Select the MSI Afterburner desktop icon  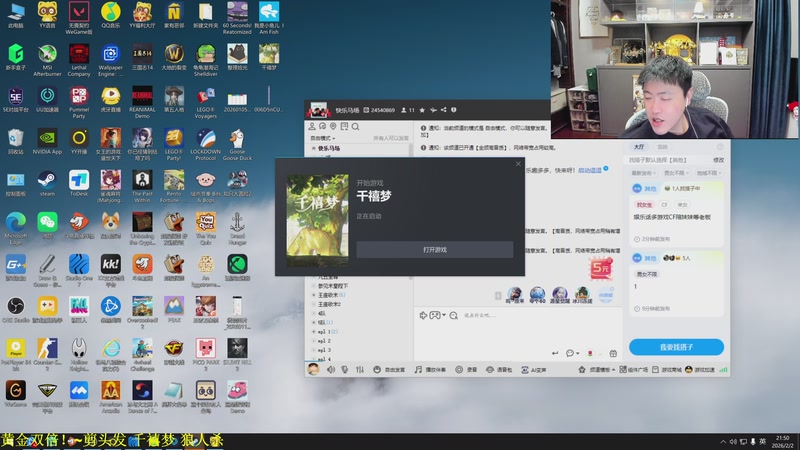(47, 60)
